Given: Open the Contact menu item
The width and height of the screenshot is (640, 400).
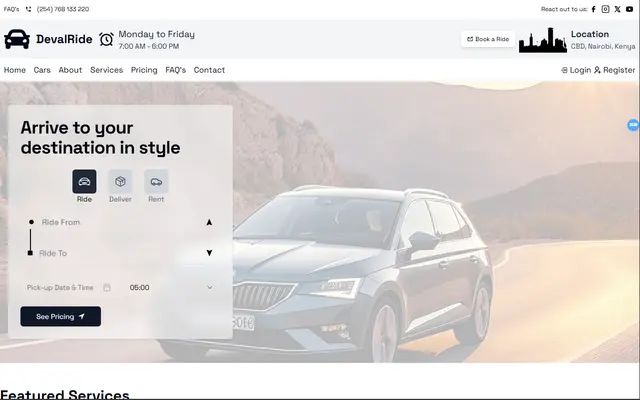Looking at the screenshot, I should coord(209,70).
